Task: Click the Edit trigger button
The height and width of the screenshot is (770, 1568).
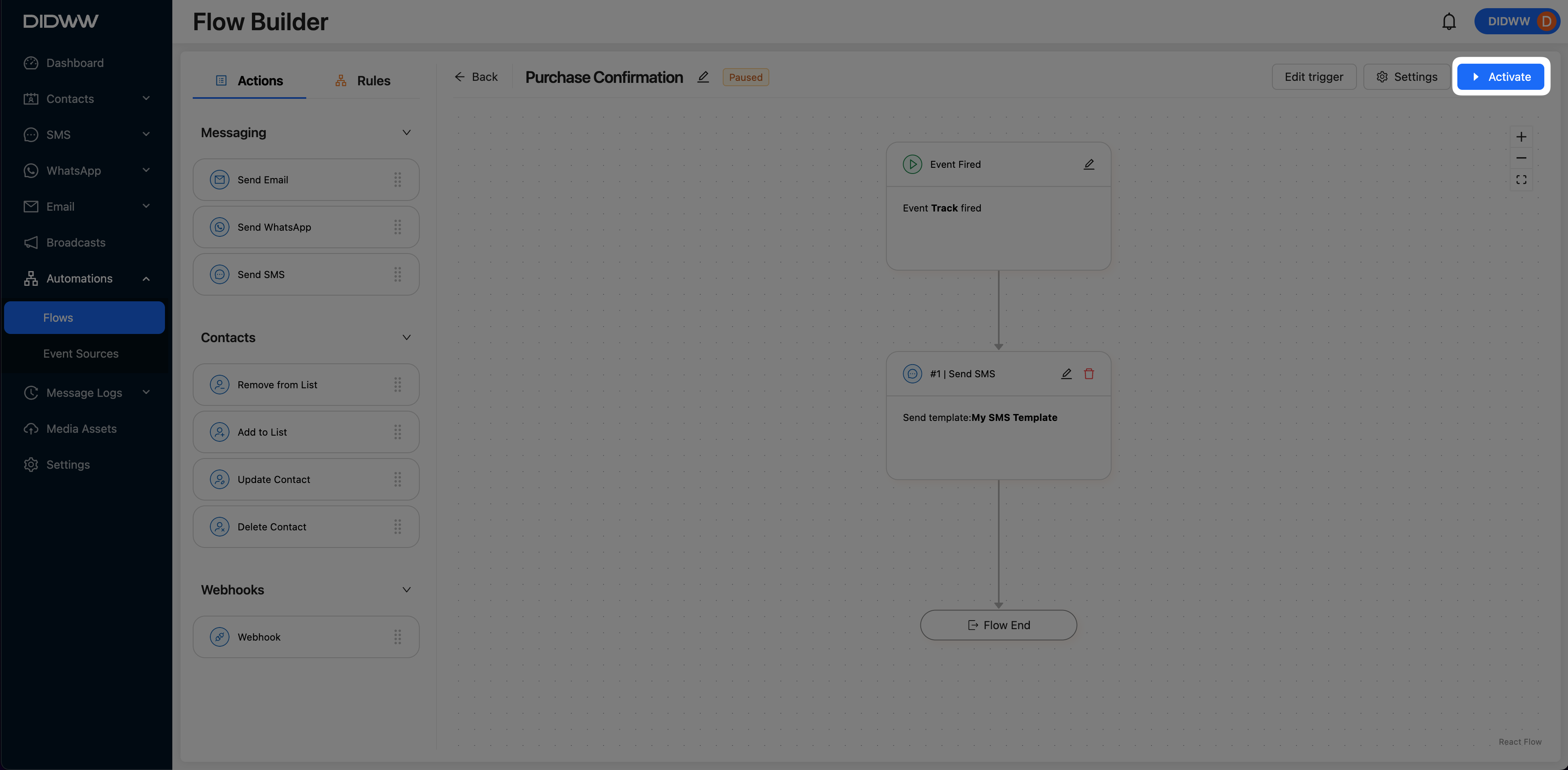Action: click(1314, 77)
